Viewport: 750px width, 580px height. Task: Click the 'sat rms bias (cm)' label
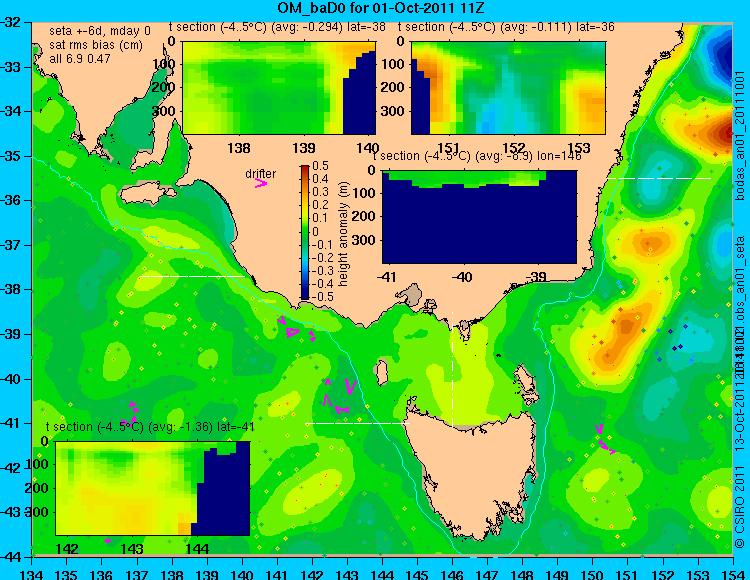pos(96,45)
